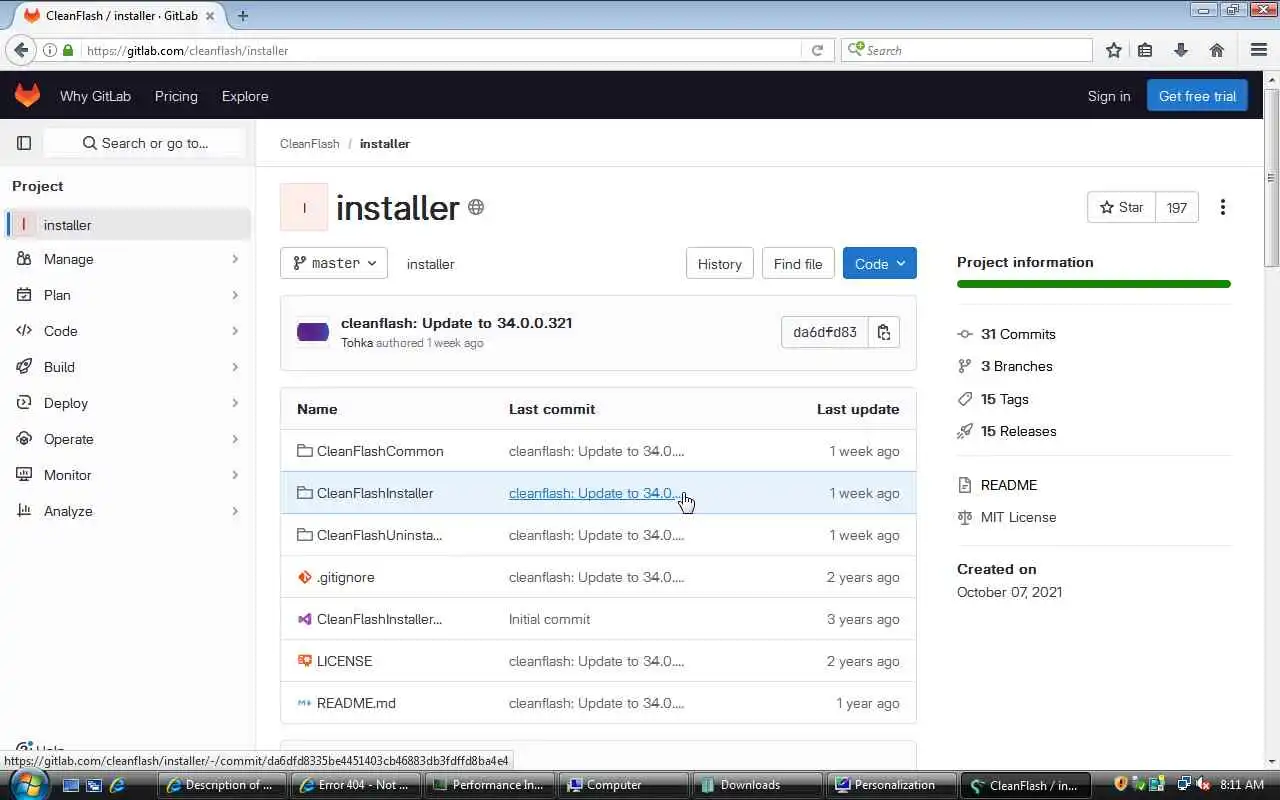1280x800 pixels.
Task: Click the public visibility globe icon
Action: 476,207
